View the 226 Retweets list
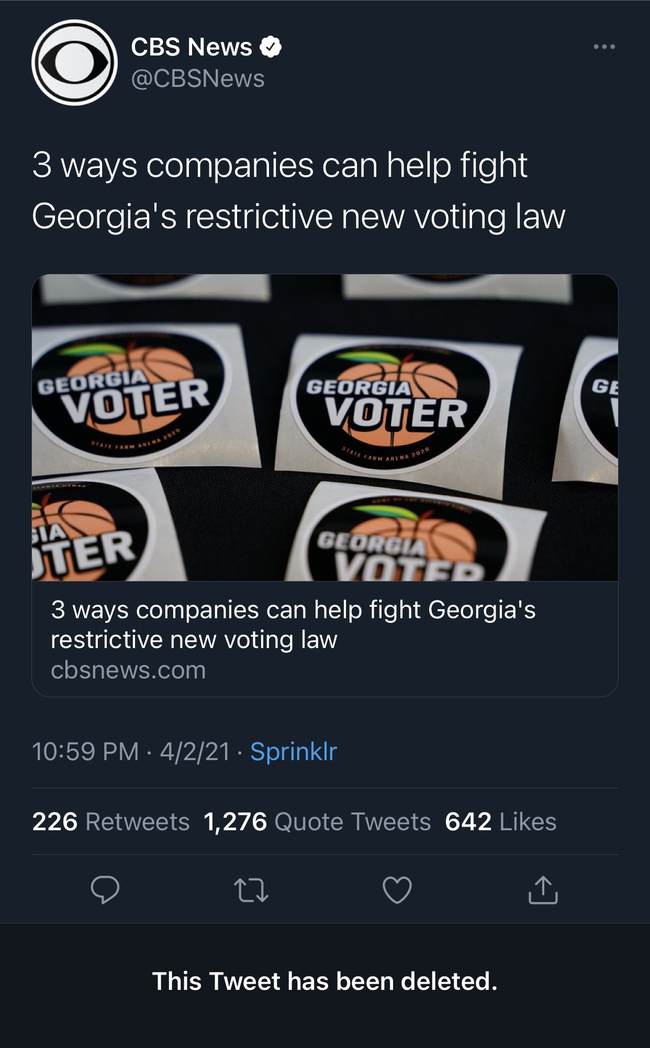The width and height of the screenshot is (650, 1048). pos(110,822)
